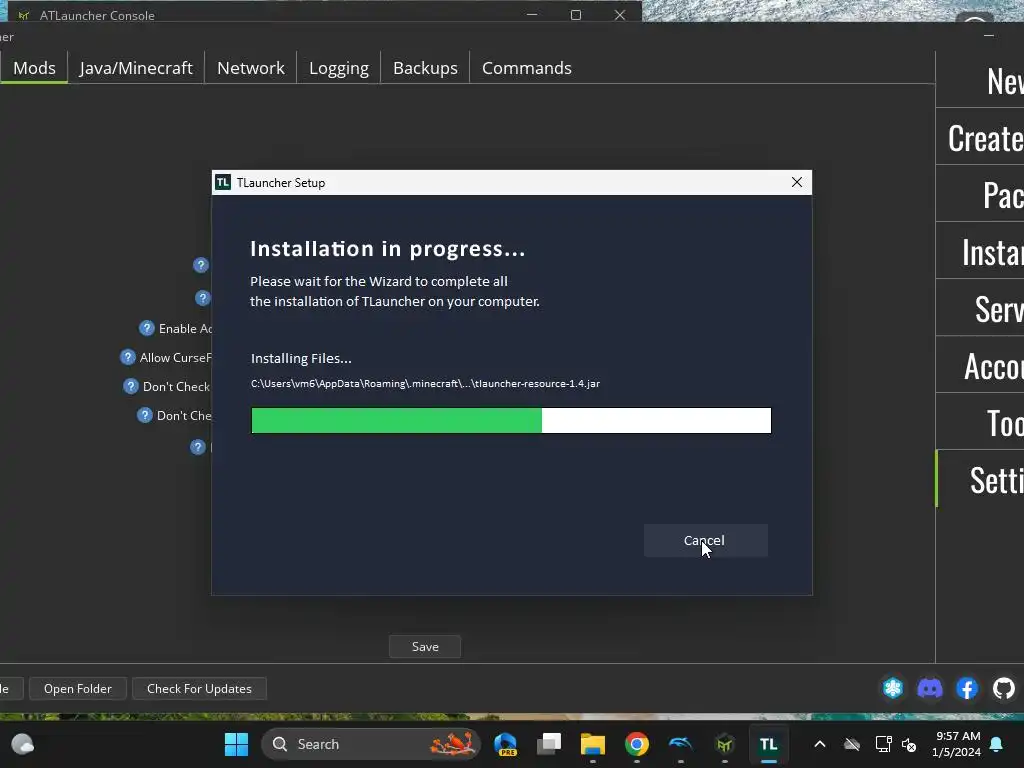Switch to the Java/Minecraft tab
Image resolution: width=1024 pixels, height=768 pixels.
tap(136, 68)
